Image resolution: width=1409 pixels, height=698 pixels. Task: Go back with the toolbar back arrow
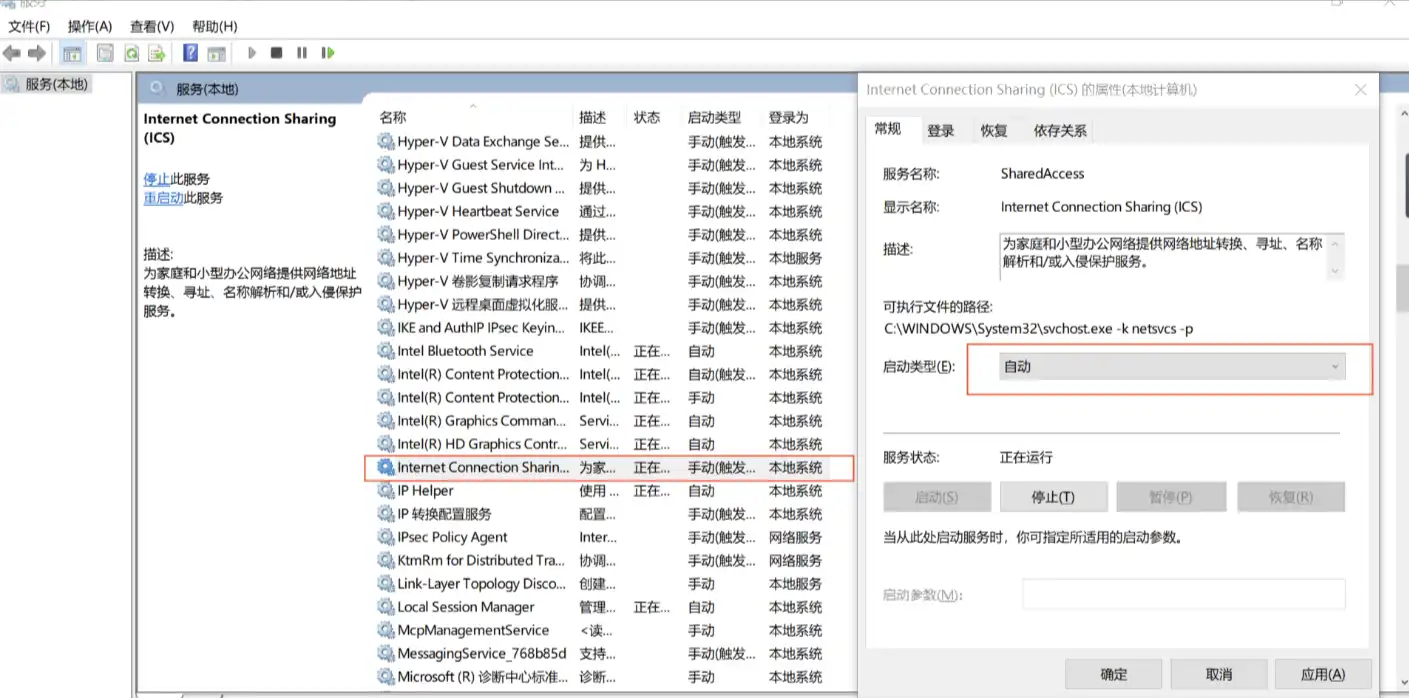pos(12,53)
